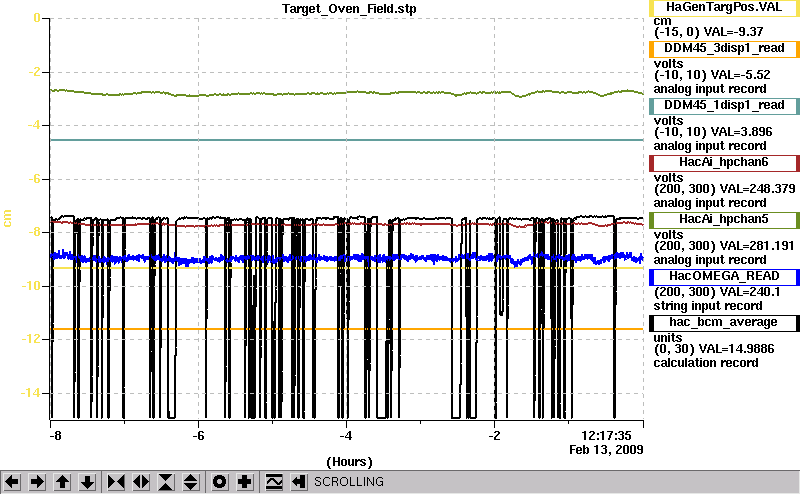Click the arrow-to-bar scroll mode icon
The image size is (800, 494).
[299, 482]
